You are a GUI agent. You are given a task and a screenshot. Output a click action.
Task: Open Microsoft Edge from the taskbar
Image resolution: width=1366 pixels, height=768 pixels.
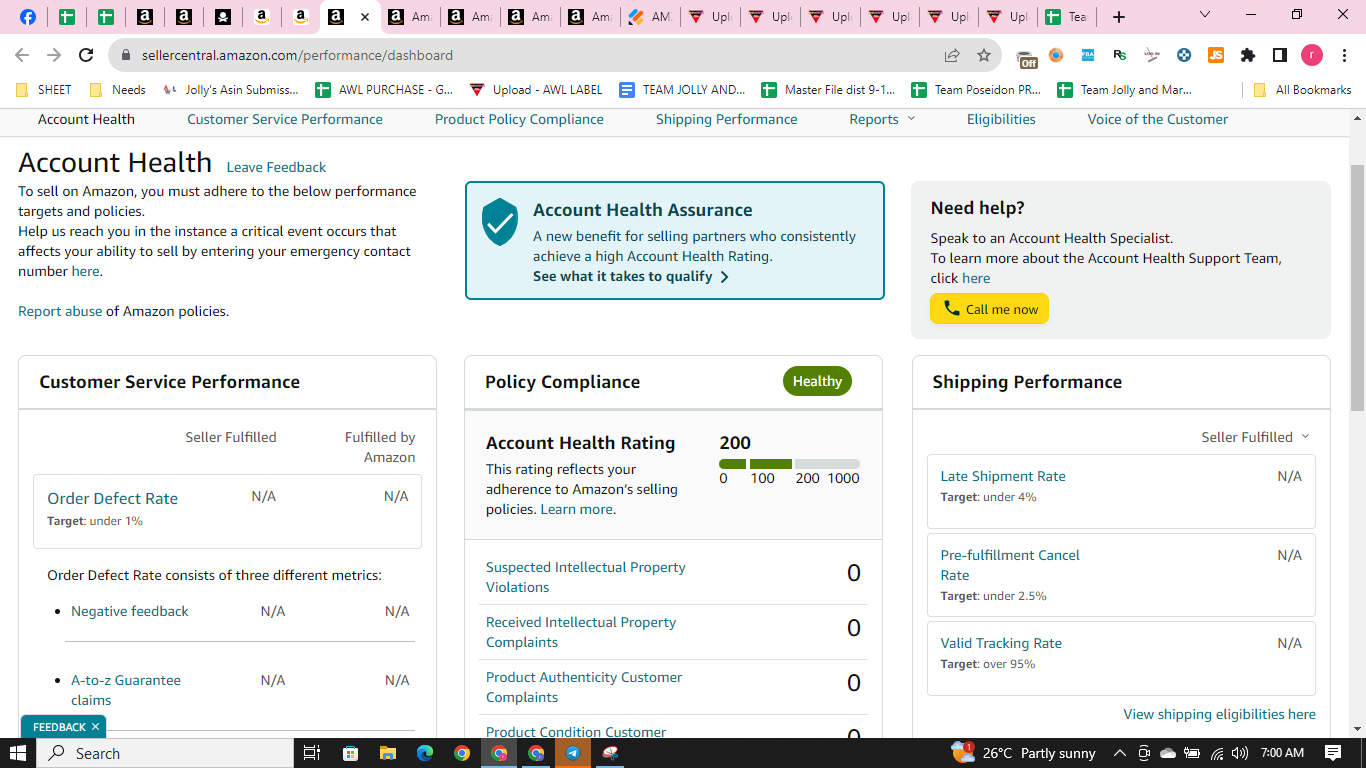click(x=424, y=753)
